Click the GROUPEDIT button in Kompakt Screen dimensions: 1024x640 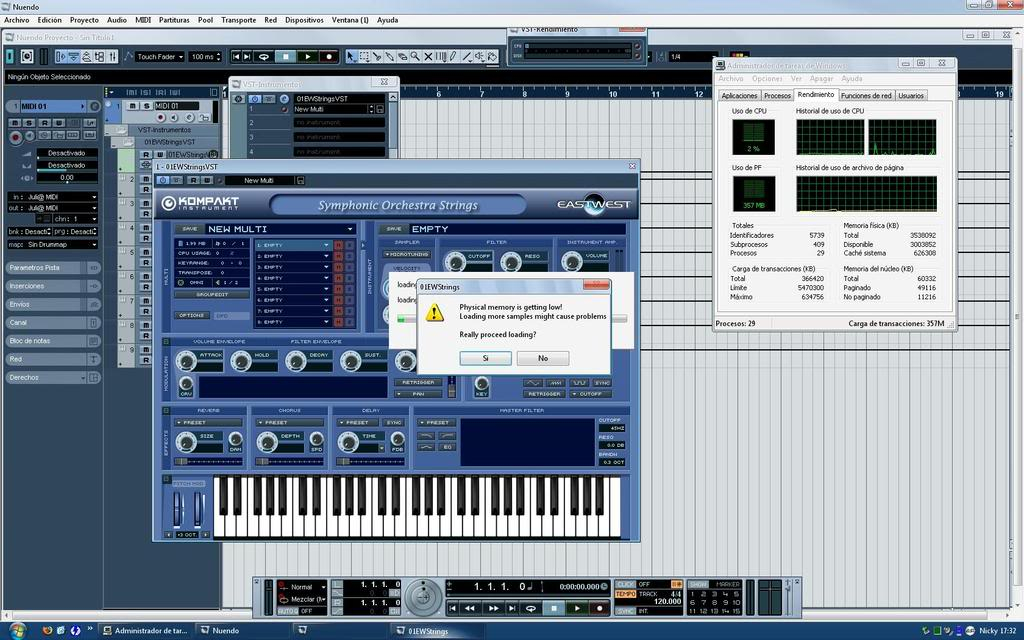212,295
